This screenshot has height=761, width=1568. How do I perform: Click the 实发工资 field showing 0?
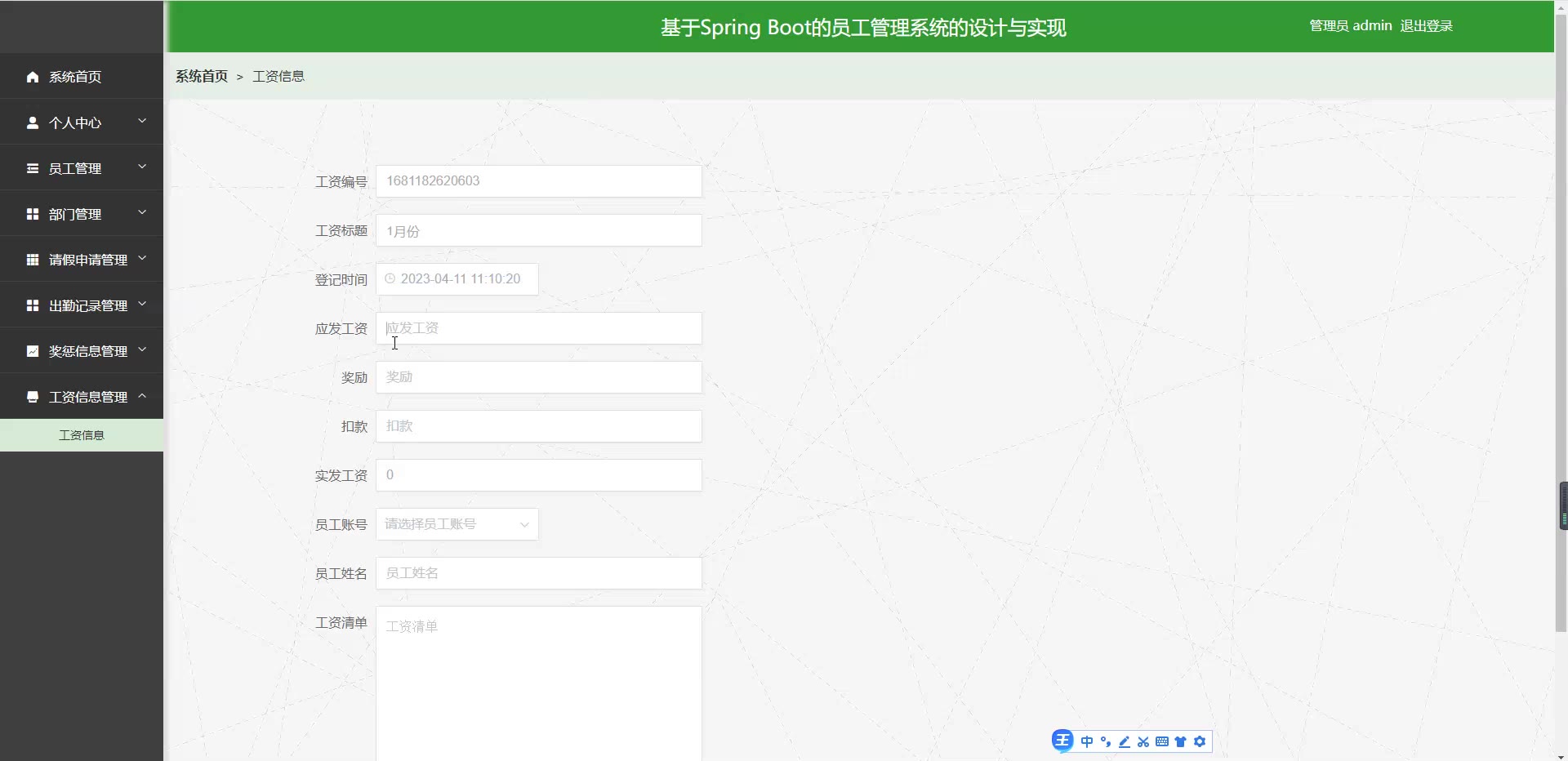coord(538,475)
